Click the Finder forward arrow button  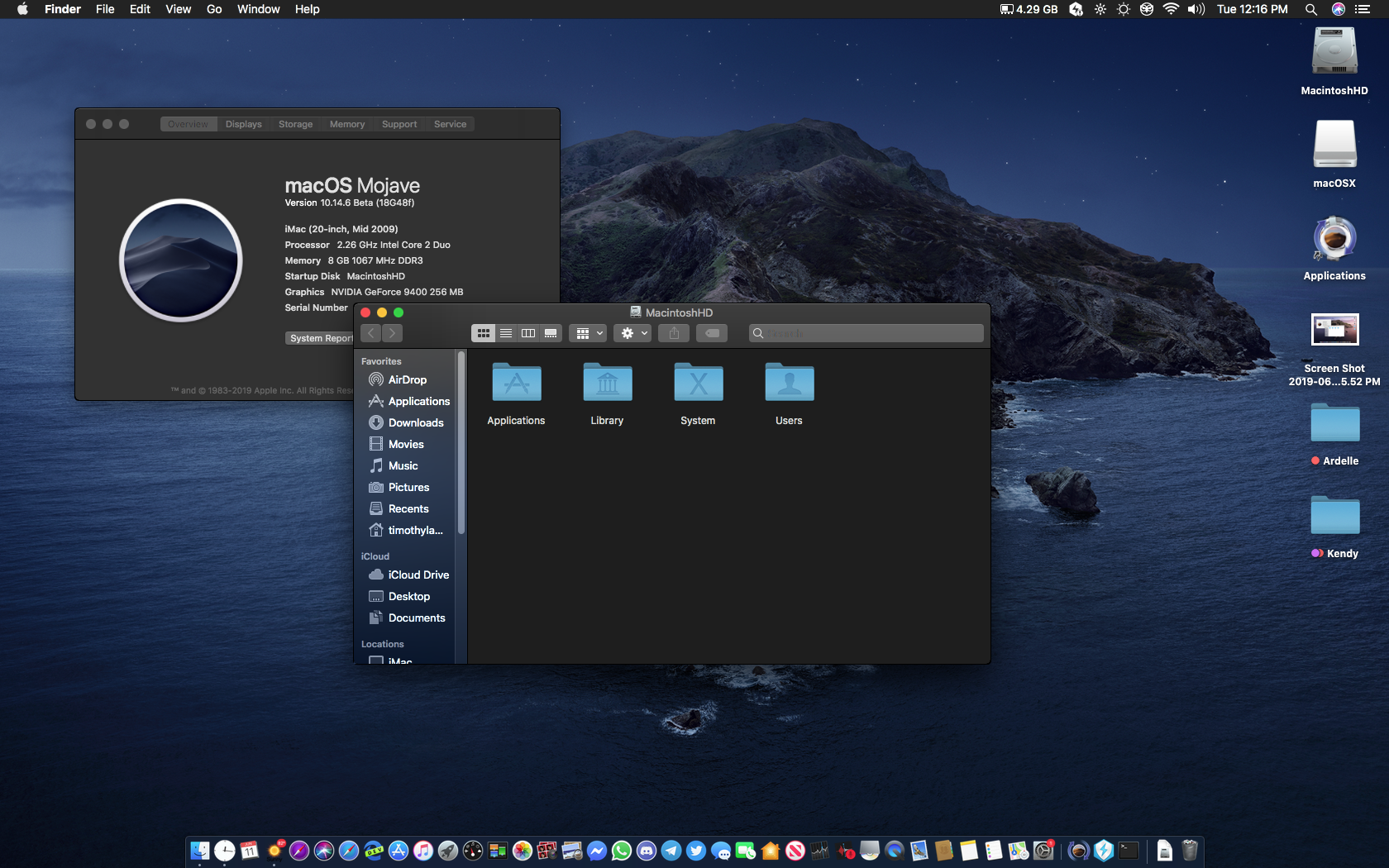pyautogui.click(x=392, y=333)
